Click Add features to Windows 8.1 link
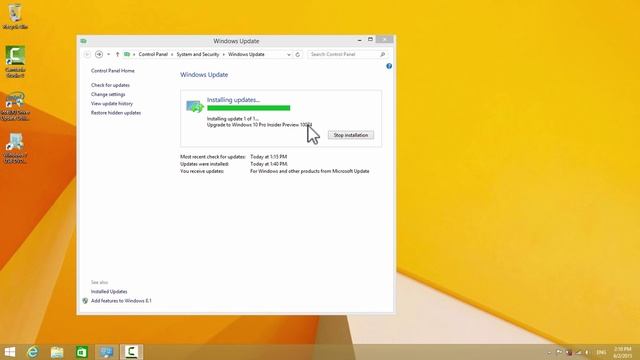Viewport: 640px width, 360px height. click(121, 301)
